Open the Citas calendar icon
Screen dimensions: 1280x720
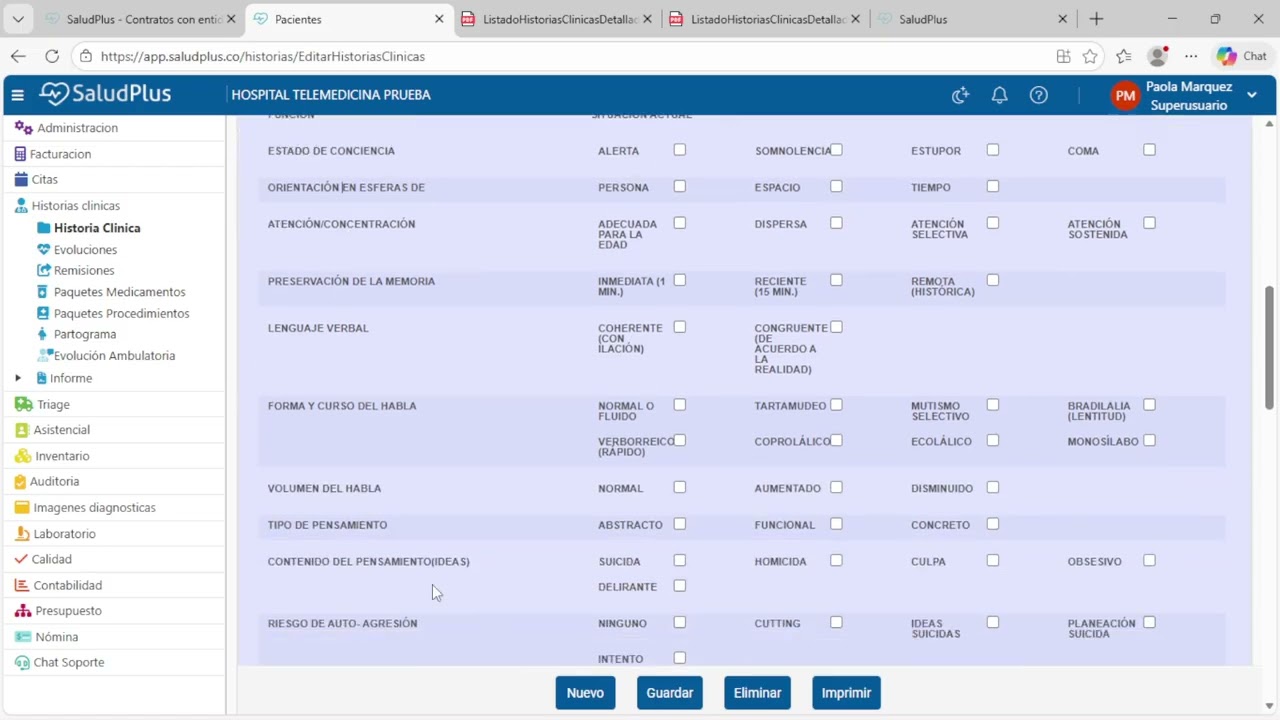[x=22, y=180]
